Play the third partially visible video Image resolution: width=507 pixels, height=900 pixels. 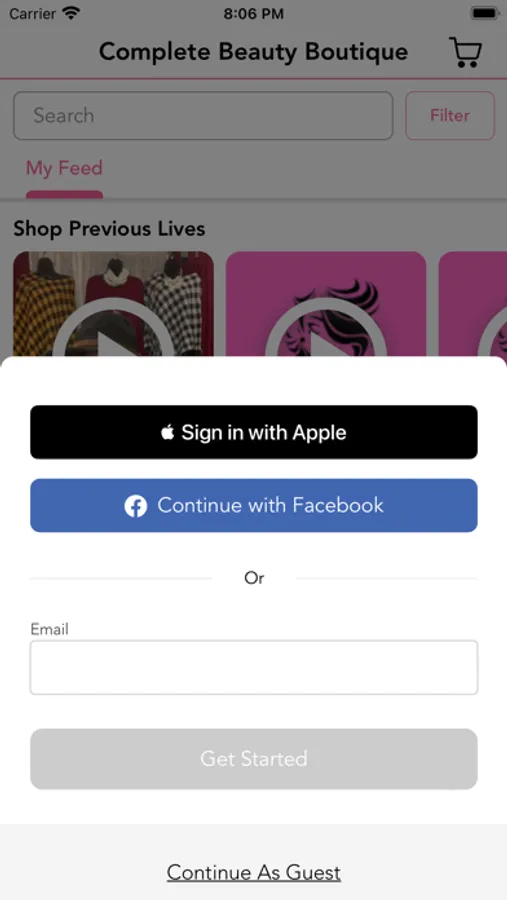point(493,339)
